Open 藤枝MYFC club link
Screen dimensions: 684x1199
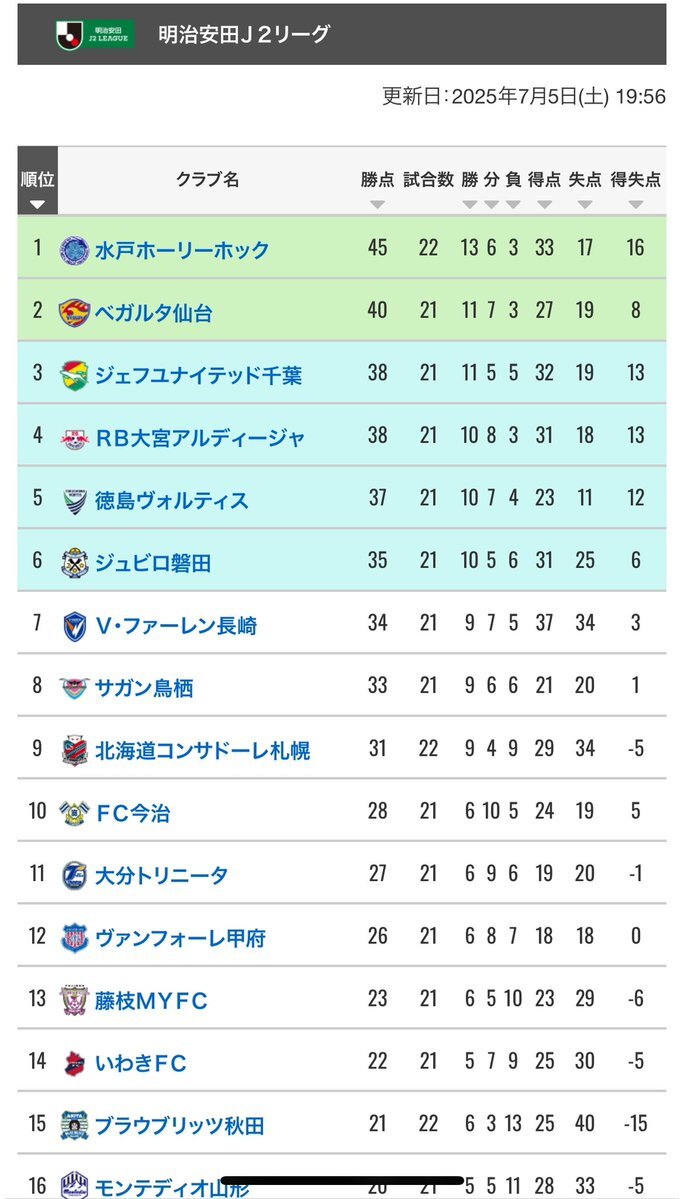click(151, 1000)
